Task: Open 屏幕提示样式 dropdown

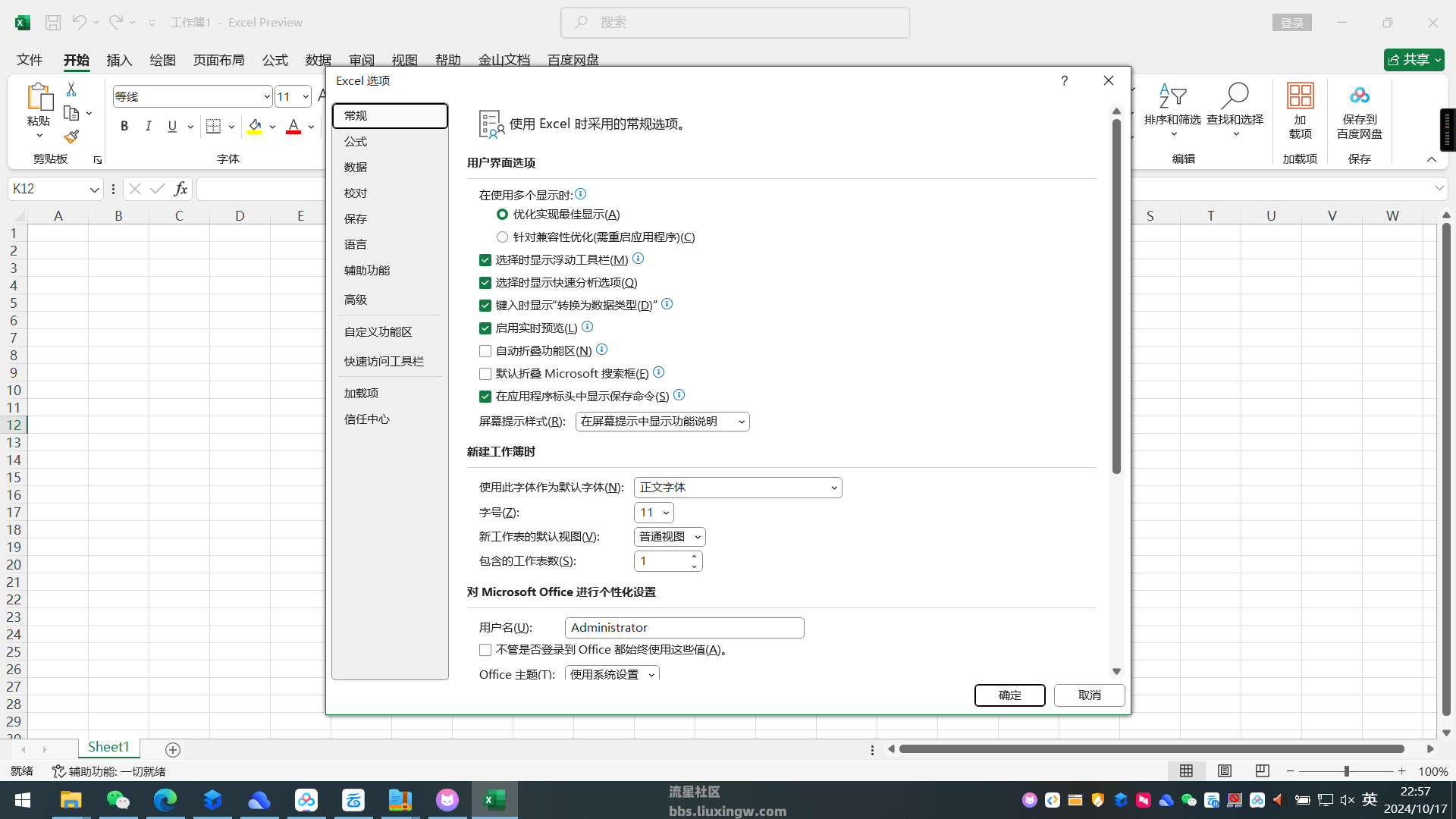Action: [662, 422]
